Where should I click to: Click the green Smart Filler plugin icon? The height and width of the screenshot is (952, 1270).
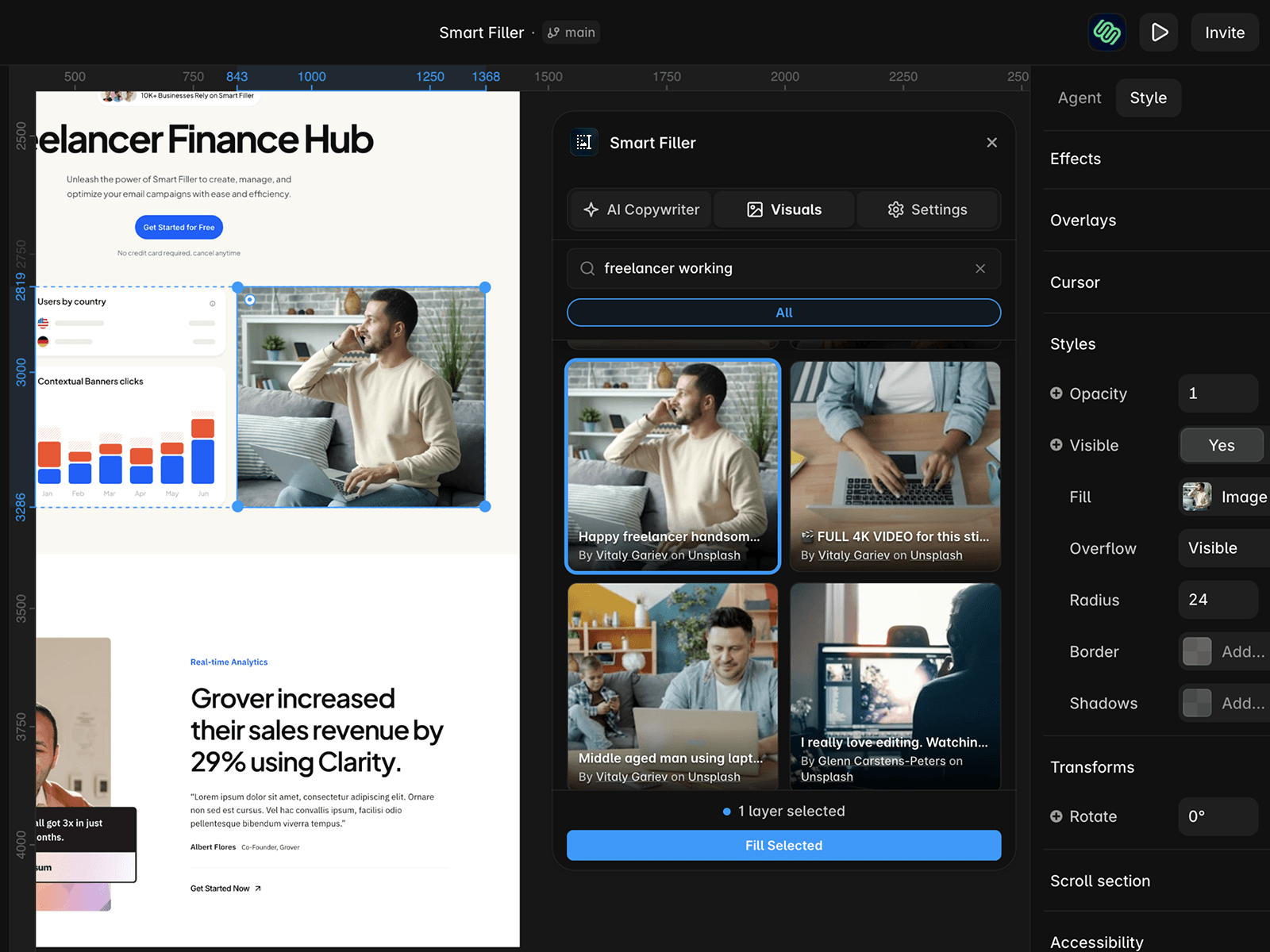click(x=1106, y=33)
